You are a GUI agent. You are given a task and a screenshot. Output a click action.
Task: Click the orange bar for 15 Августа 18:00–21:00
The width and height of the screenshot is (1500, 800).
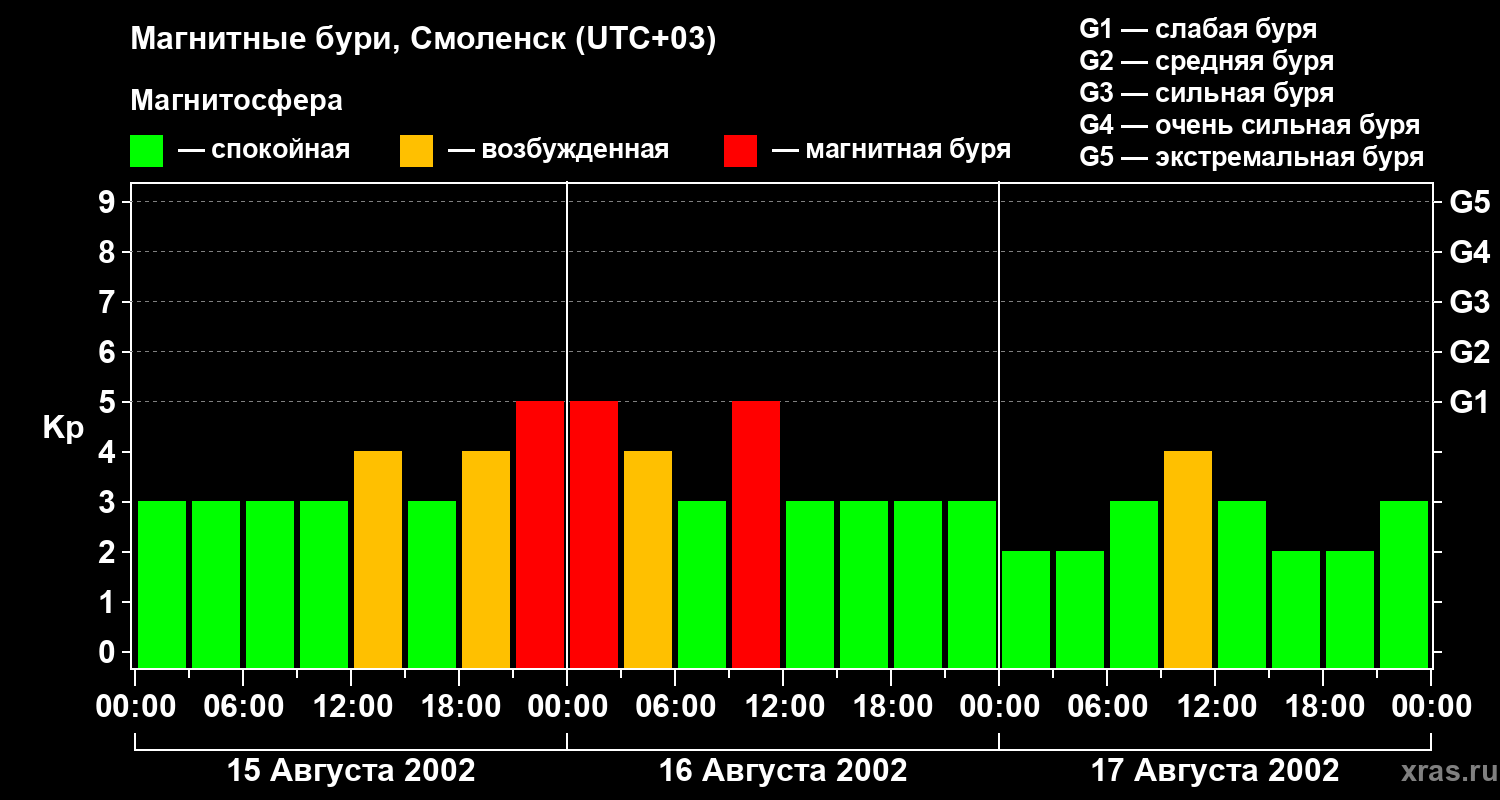486,559
